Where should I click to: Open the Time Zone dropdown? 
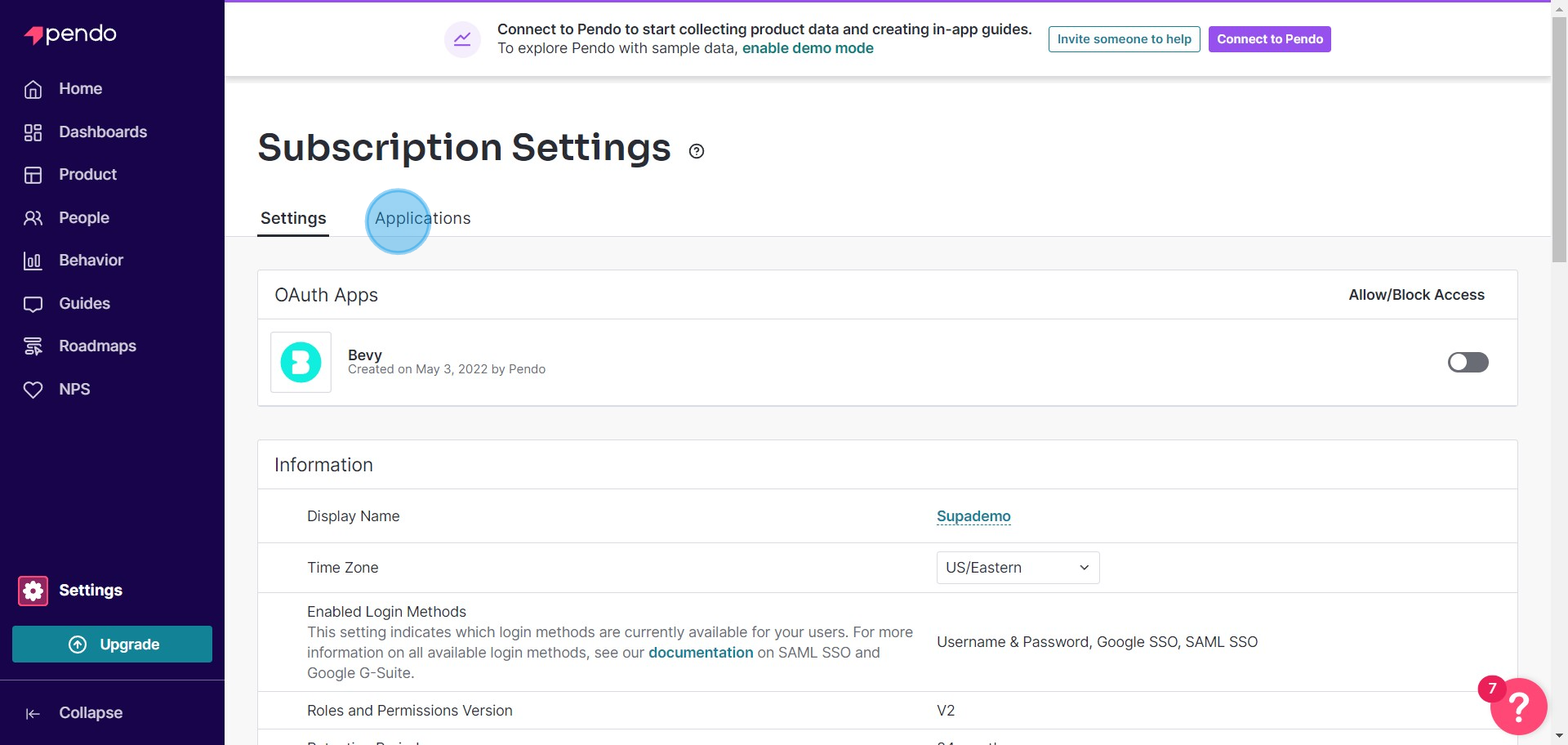pos(1018,568)
